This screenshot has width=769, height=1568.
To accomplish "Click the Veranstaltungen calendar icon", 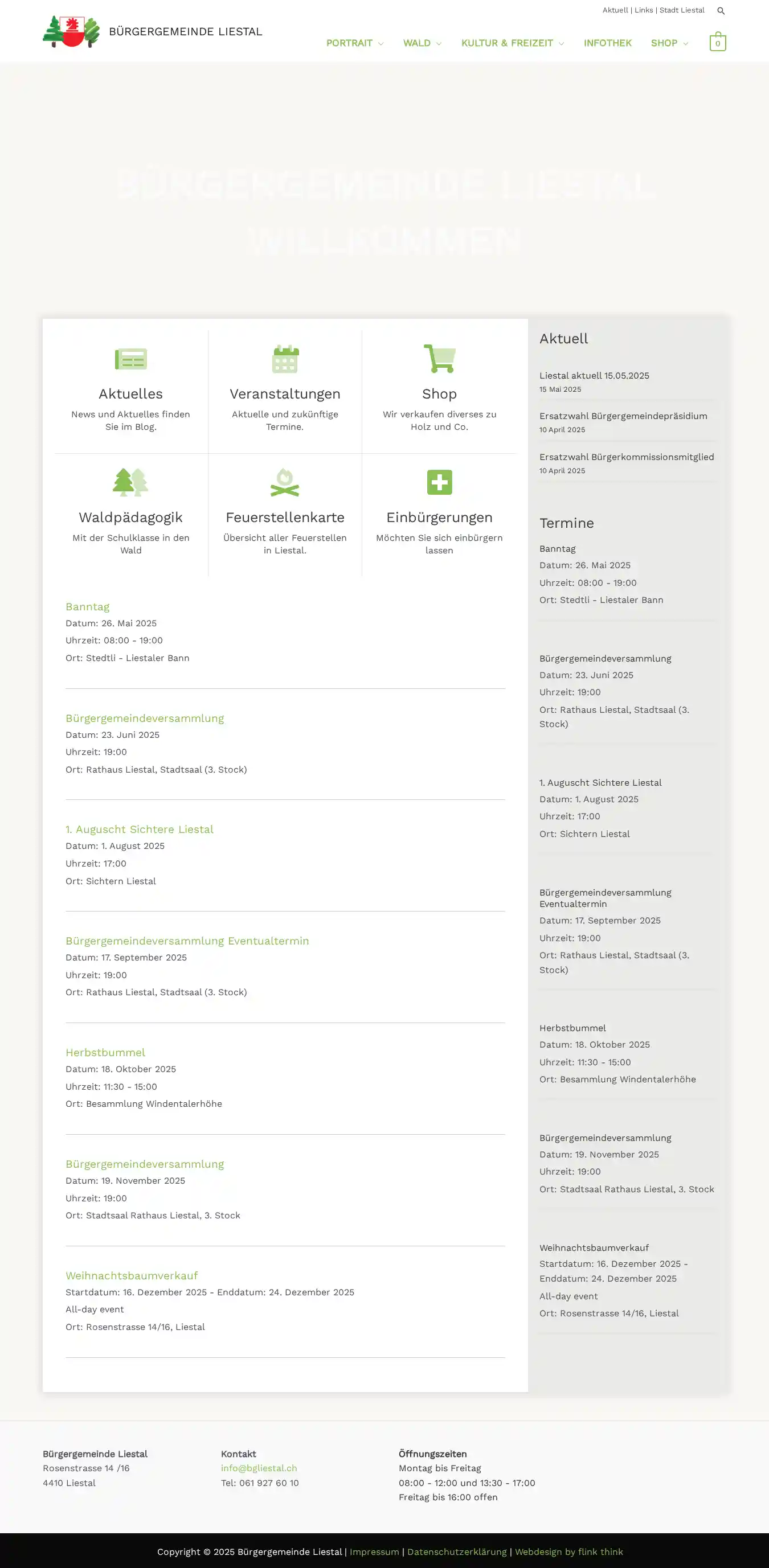I will [x=285, y=359].
